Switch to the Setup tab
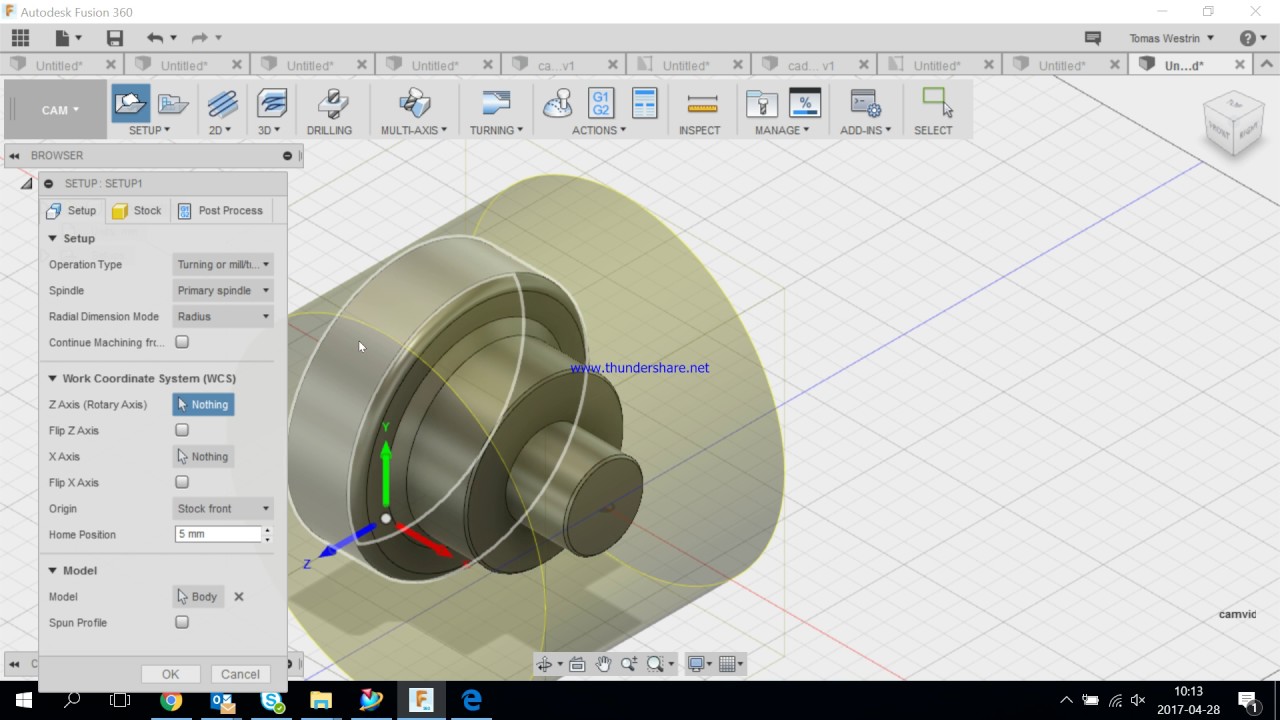This screenshot has width=1280, height=720. (71, 211)
